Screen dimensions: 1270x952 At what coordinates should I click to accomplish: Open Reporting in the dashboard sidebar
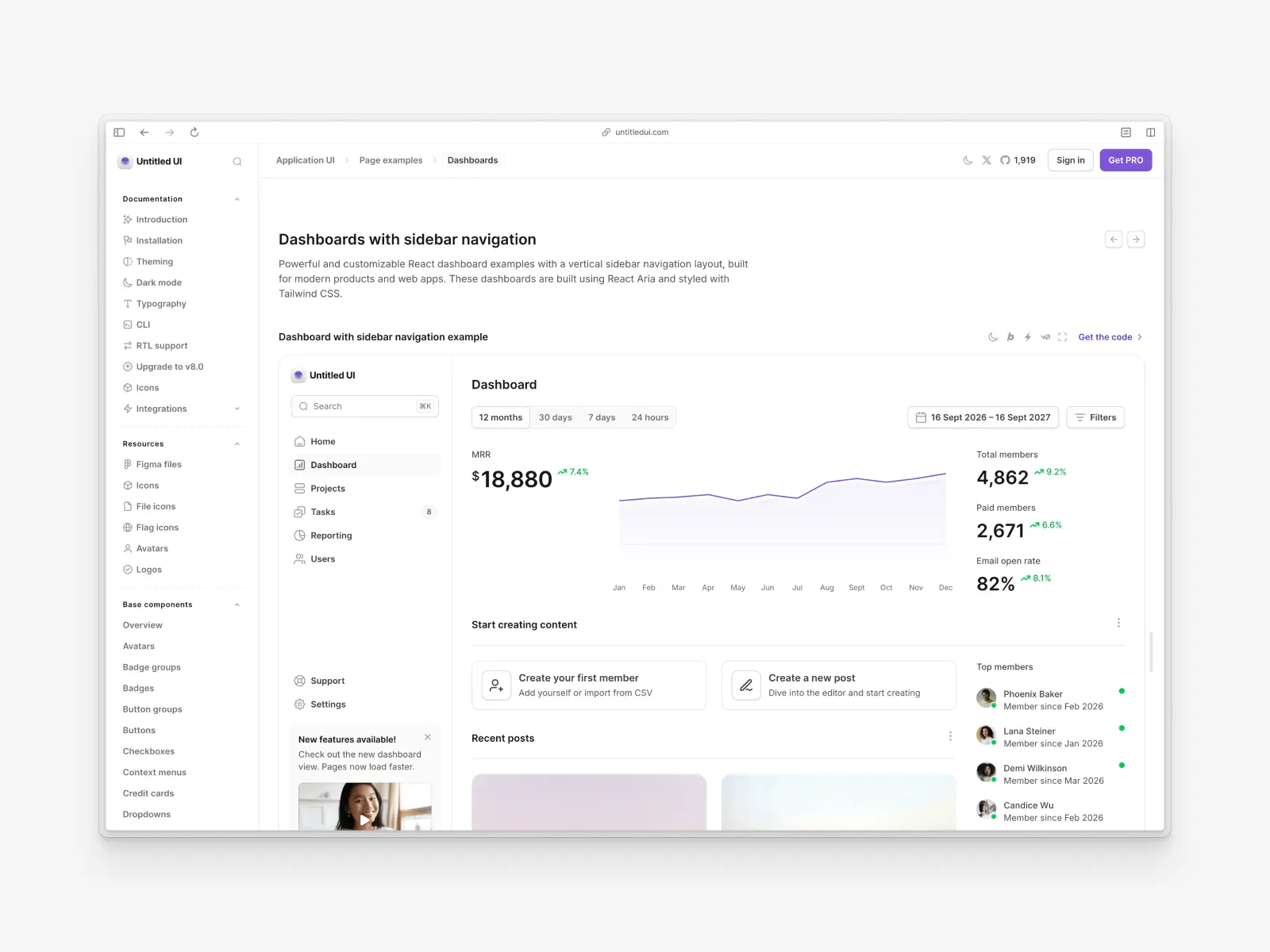365,535
